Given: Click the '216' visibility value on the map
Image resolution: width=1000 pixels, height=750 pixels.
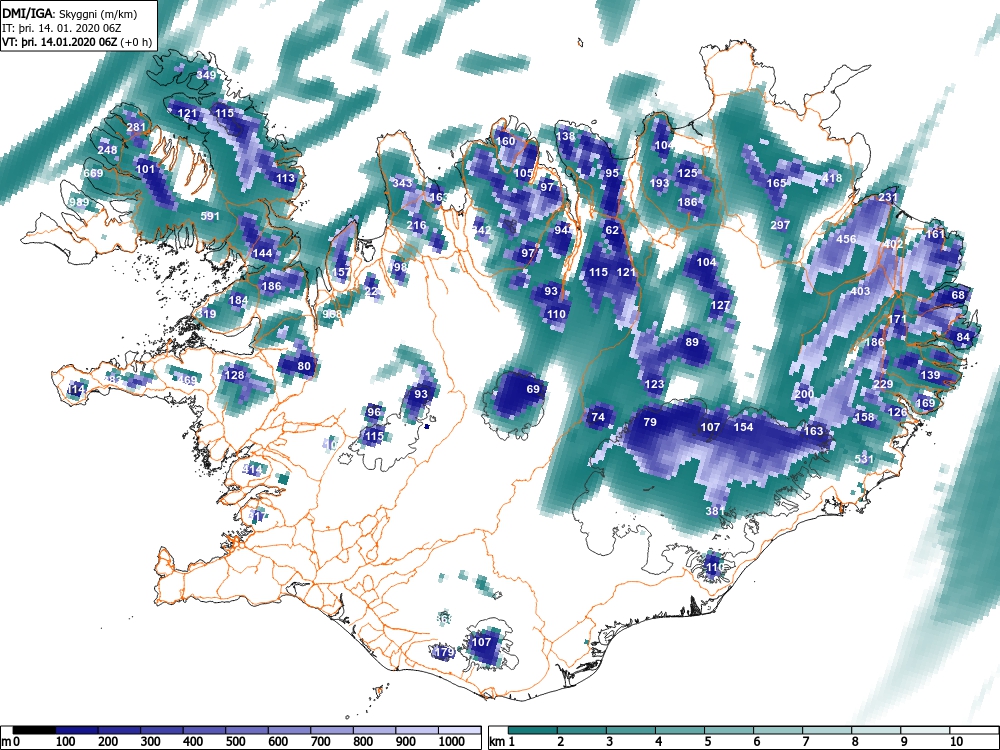Looking at the screenshot, I should click(416, 224).
